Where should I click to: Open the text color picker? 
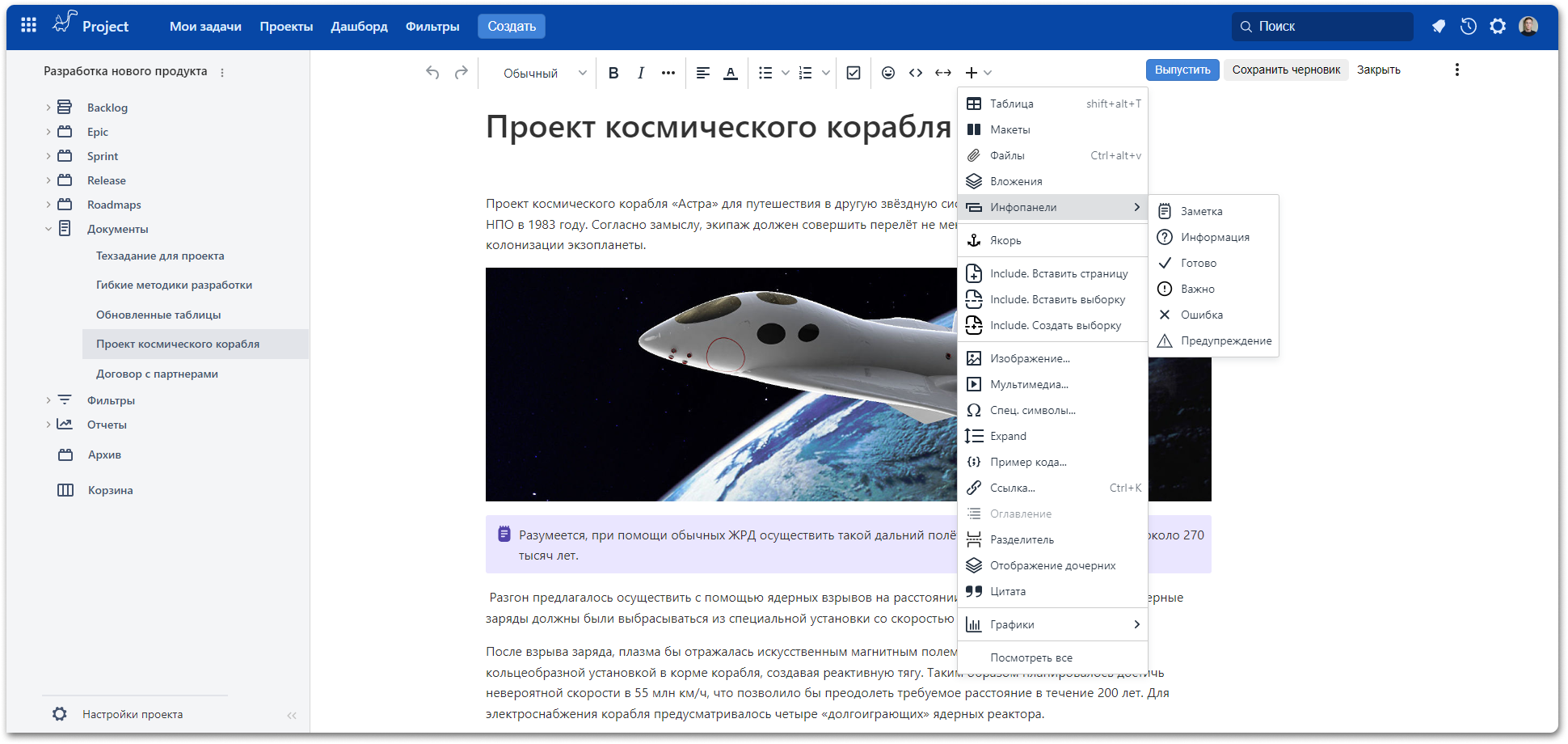(x=731, y=73)
